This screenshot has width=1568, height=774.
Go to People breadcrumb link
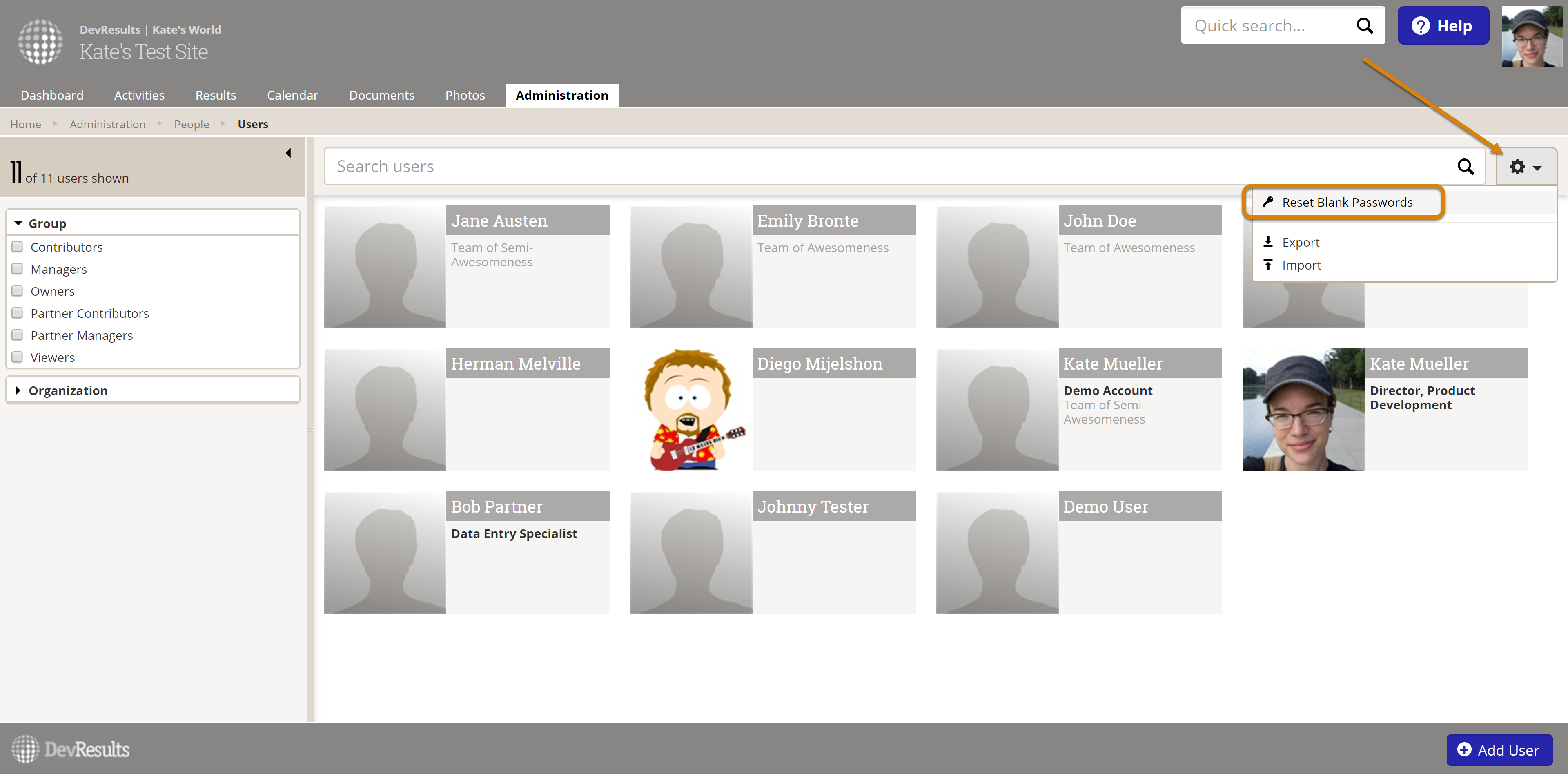191,124
